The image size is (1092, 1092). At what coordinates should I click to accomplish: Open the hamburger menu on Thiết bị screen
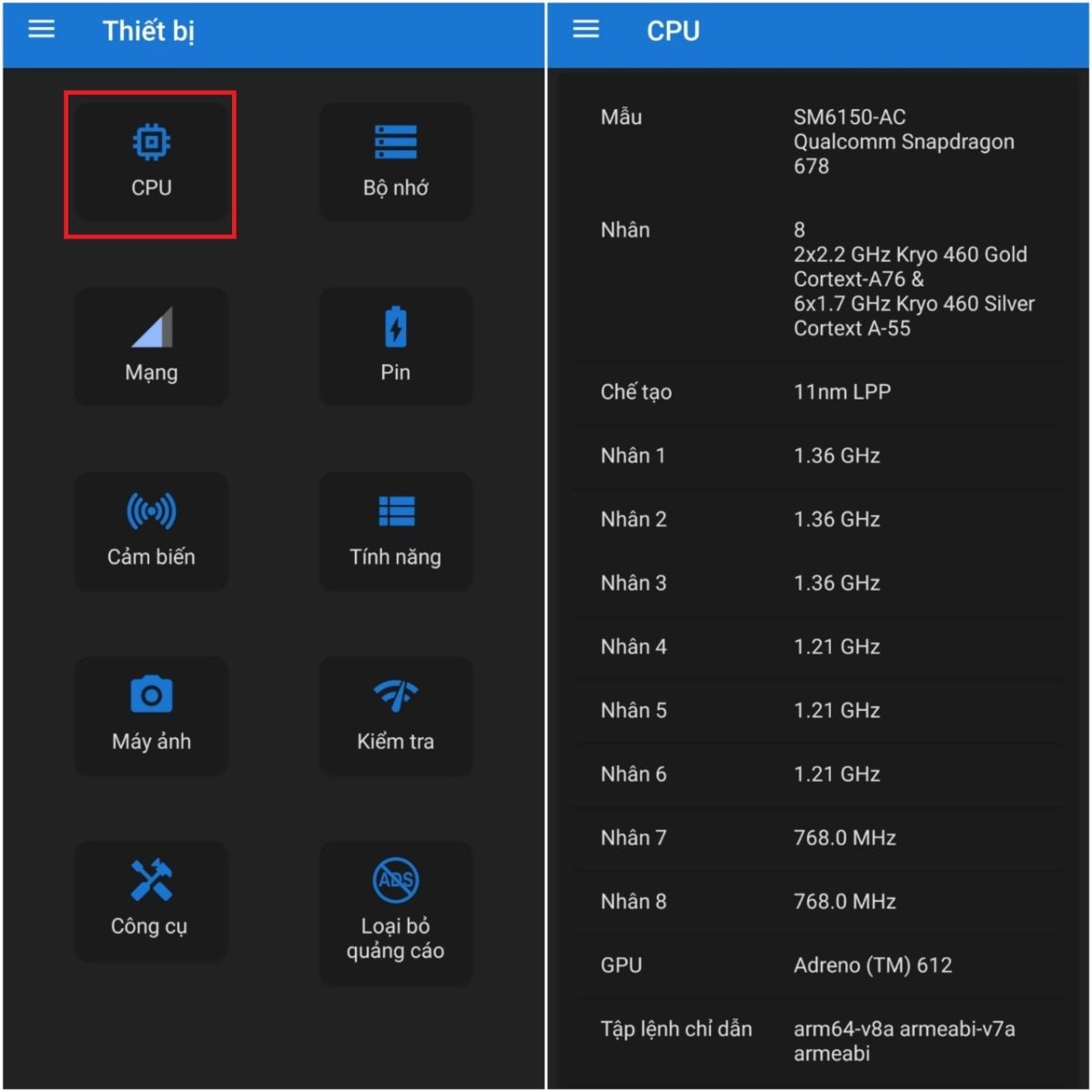[40, 28]
